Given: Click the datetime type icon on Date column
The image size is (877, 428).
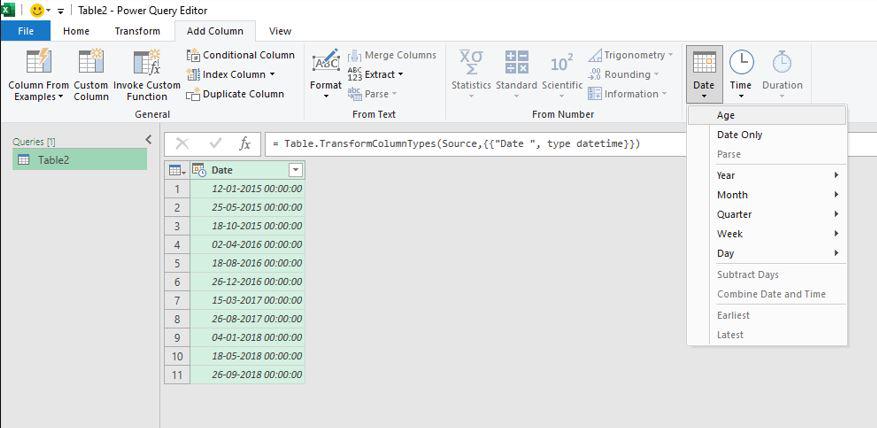Looking at the screenshot, I should 199,170.
